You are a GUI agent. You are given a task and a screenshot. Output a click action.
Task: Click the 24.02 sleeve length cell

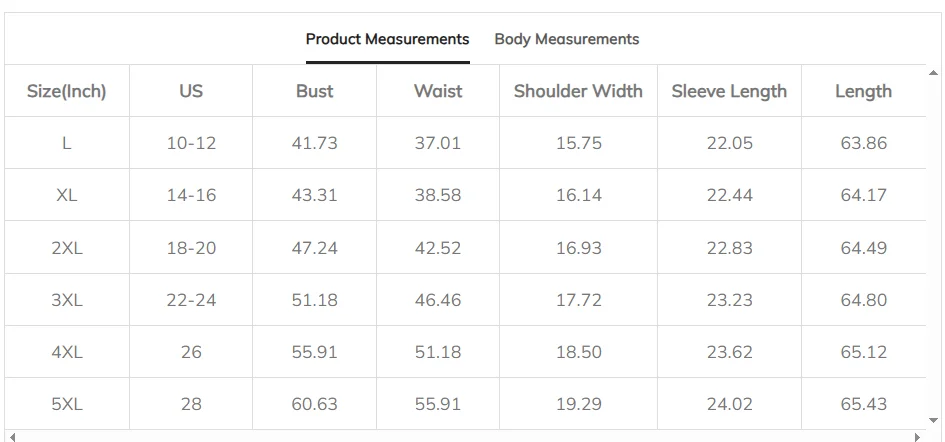coord(729,404)
